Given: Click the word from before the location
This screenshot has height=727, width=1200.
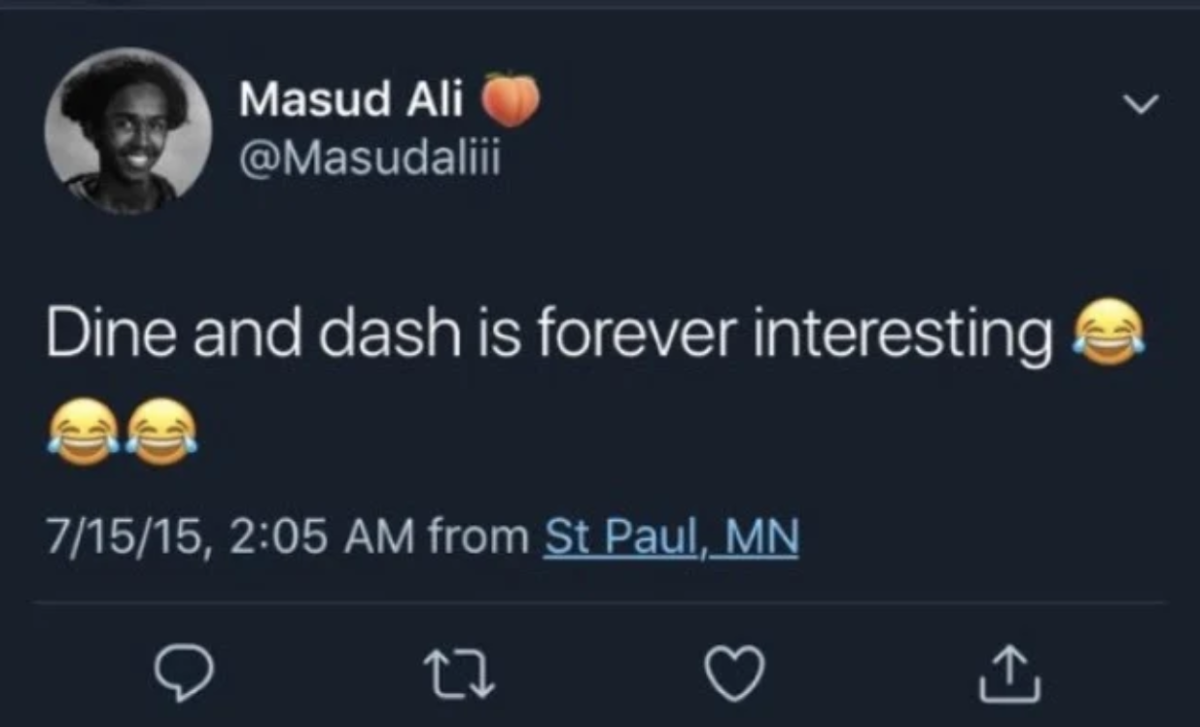Looking at the screenshot, I should (x=479, y=539).
